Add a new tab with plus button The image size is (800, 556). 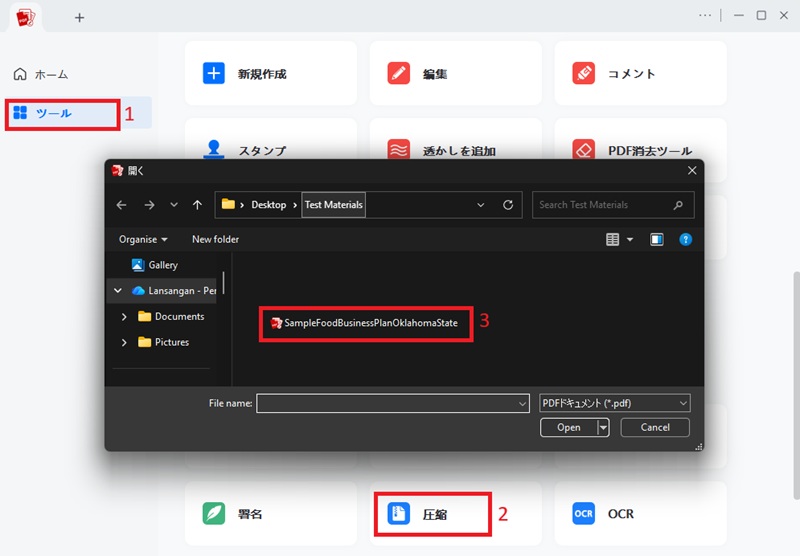pos(79,18)
